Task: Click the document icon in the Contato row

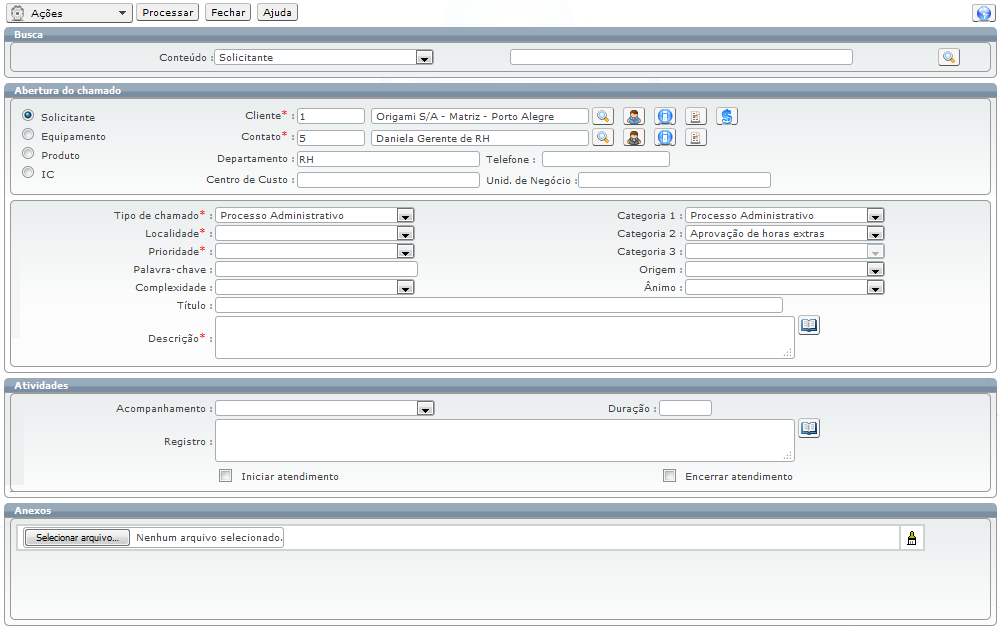Action: (696, 138)
